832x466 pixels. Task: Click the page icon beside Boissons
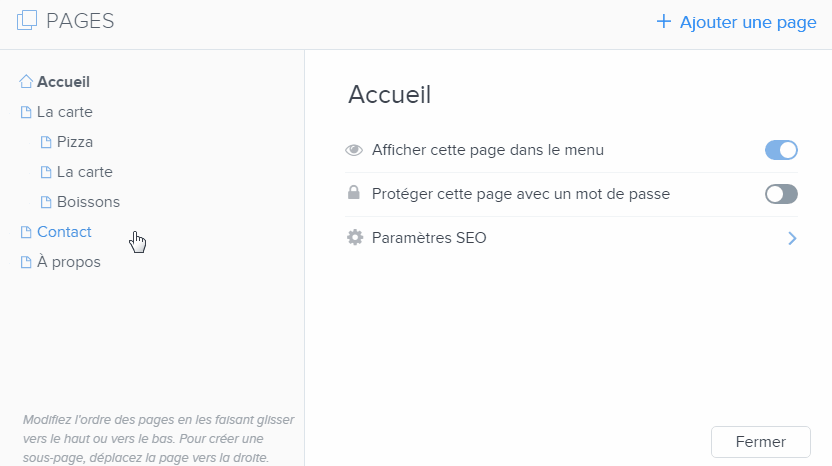click(46, 202)
